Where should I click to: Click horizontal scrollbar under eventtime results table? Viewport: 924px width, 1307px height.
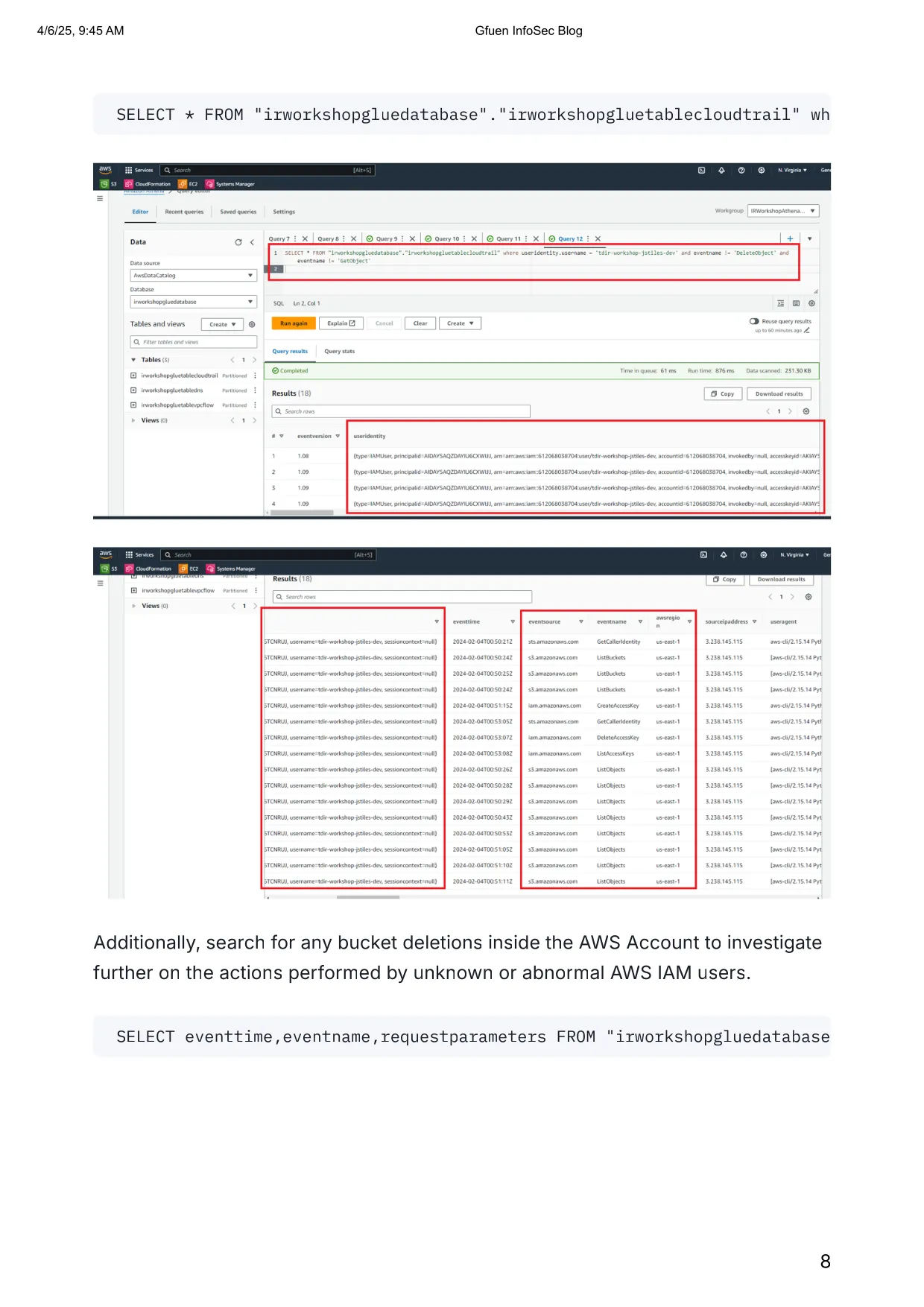(368, 897)
